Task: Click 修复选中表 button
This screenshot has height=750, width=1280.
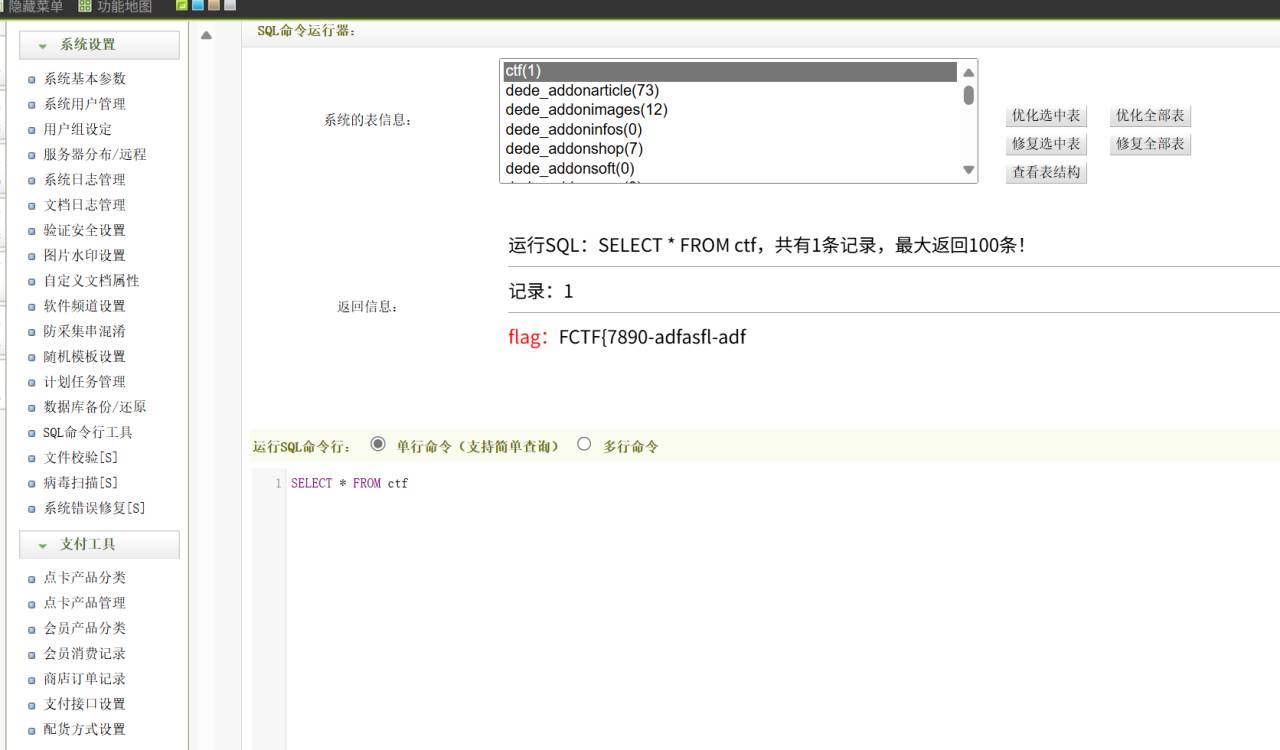Action: [x=1046, y=144]
